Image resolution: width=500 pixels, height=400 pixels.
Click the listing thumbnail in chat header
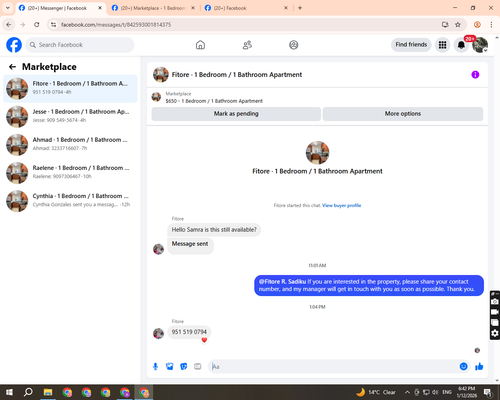pyautogui.click(x=161, y=74)
